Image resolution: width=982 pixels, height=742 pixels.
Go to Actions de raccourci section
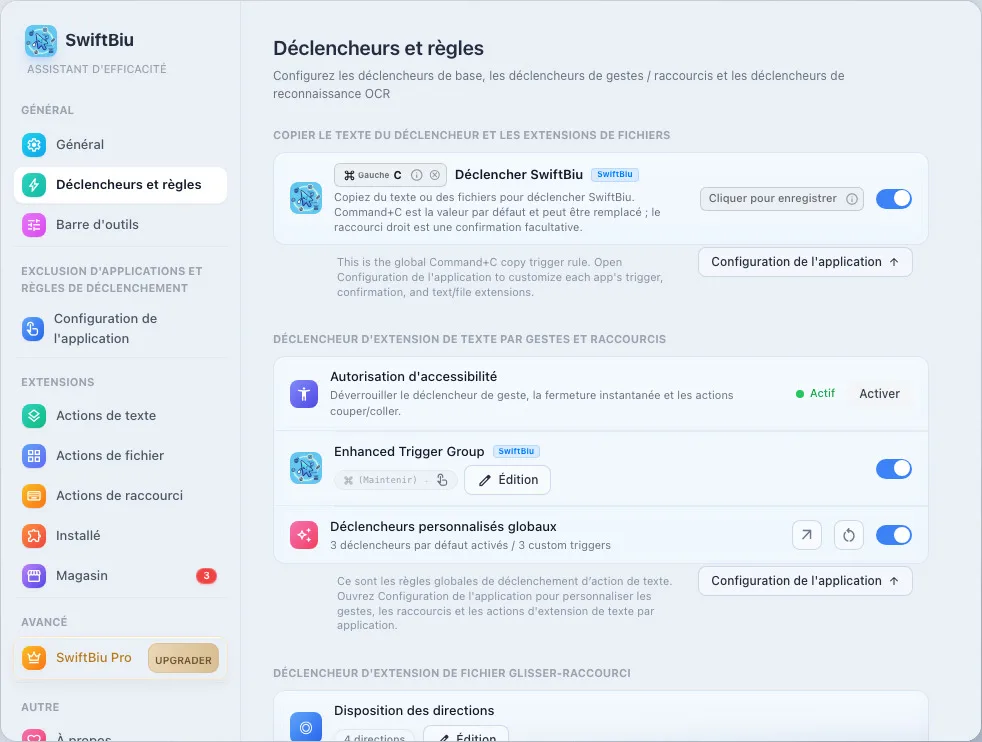(x=120, y=495)
